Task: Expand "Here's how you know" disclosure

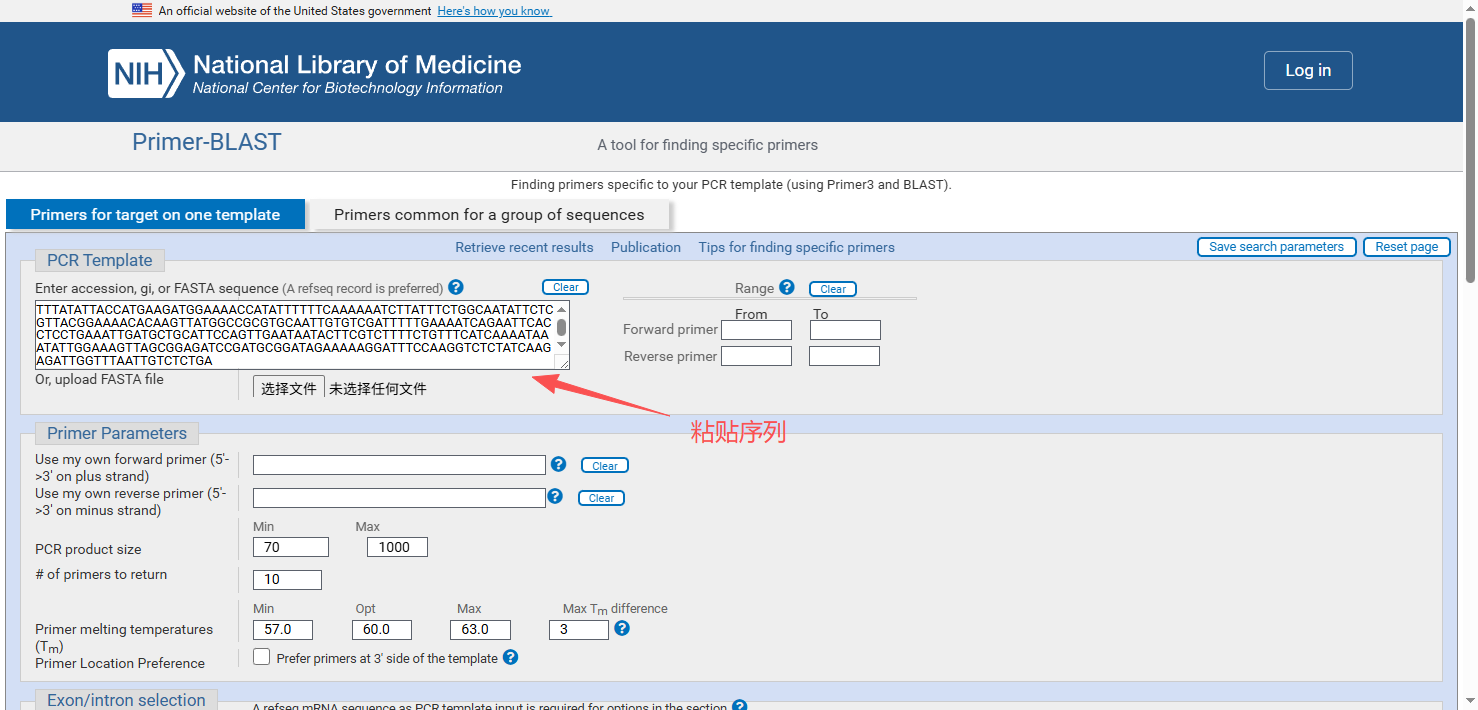Action: click(494, 11)
